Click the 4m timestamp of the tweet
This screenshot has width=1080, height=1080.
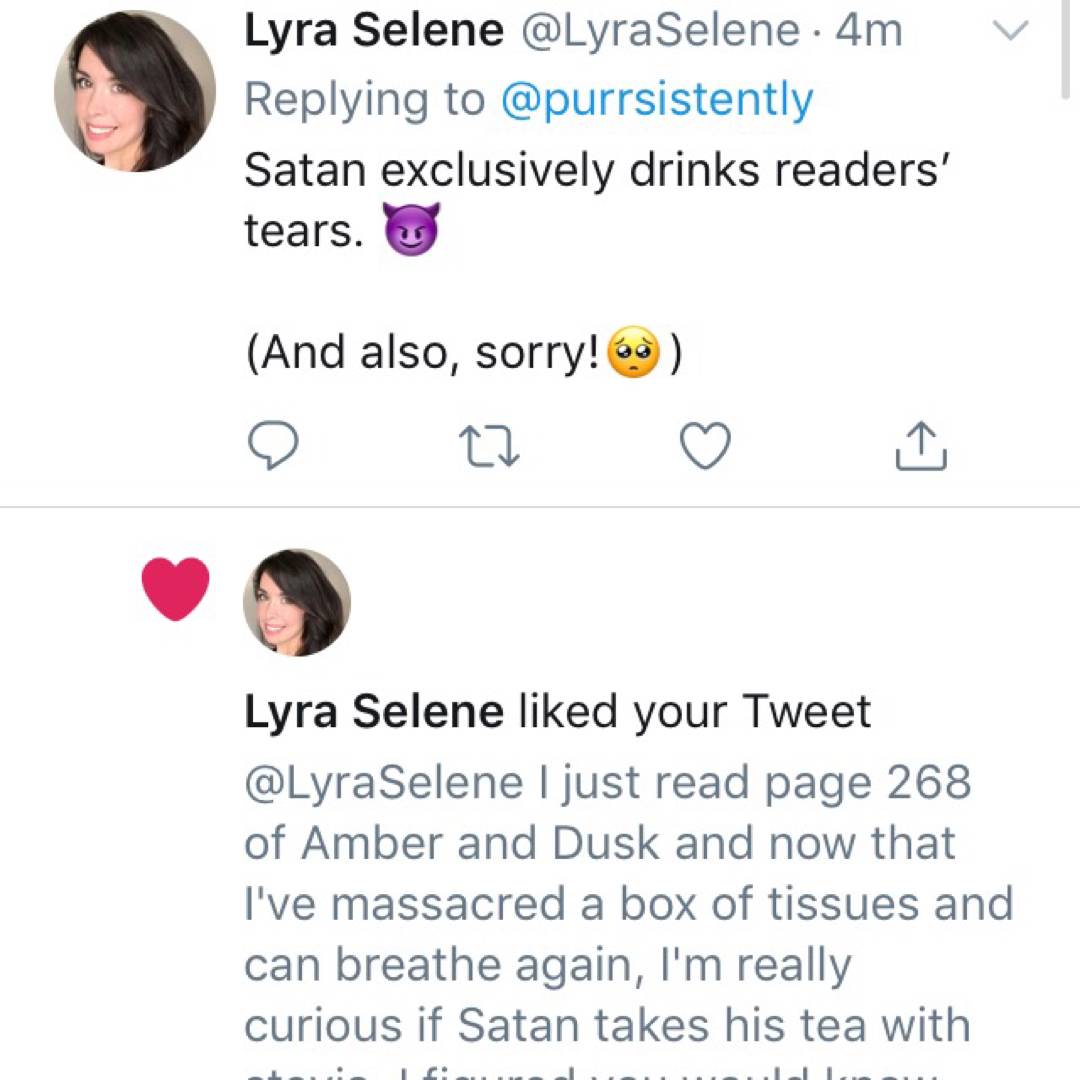[x=868, y=32]
